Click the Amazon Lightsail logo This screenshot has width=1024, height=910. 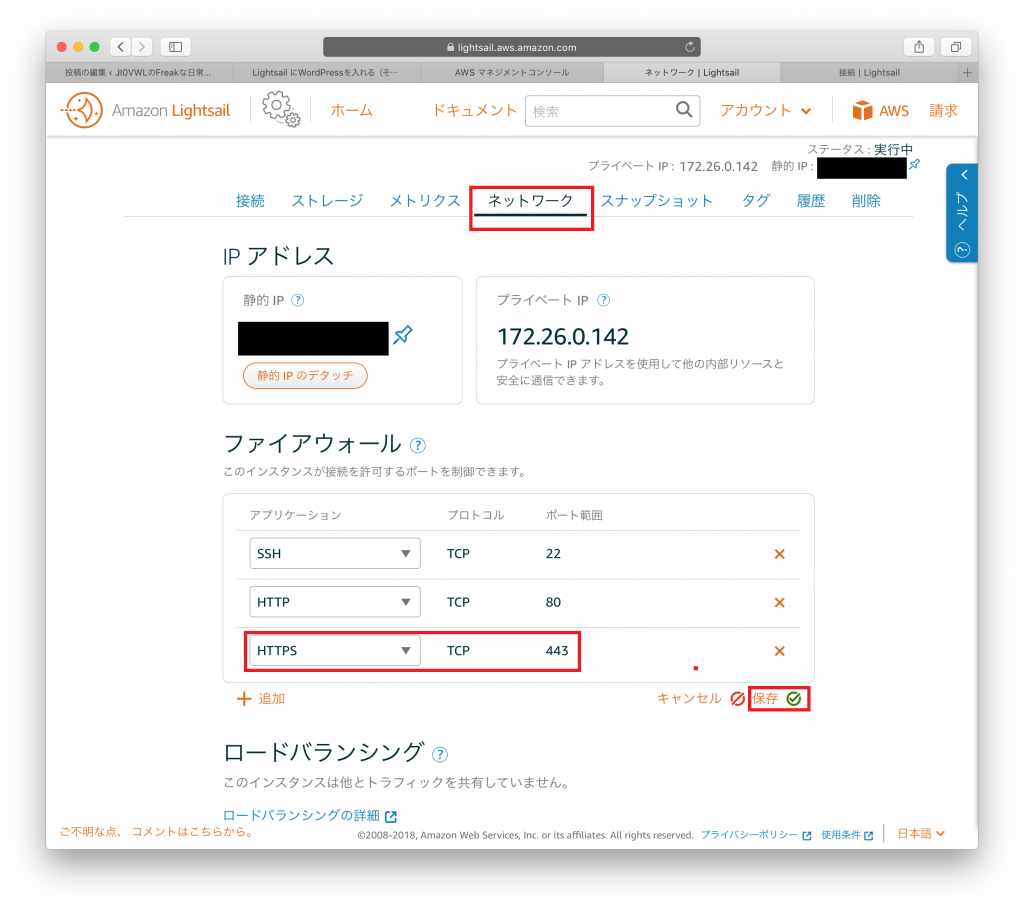(x=146, y=110)
